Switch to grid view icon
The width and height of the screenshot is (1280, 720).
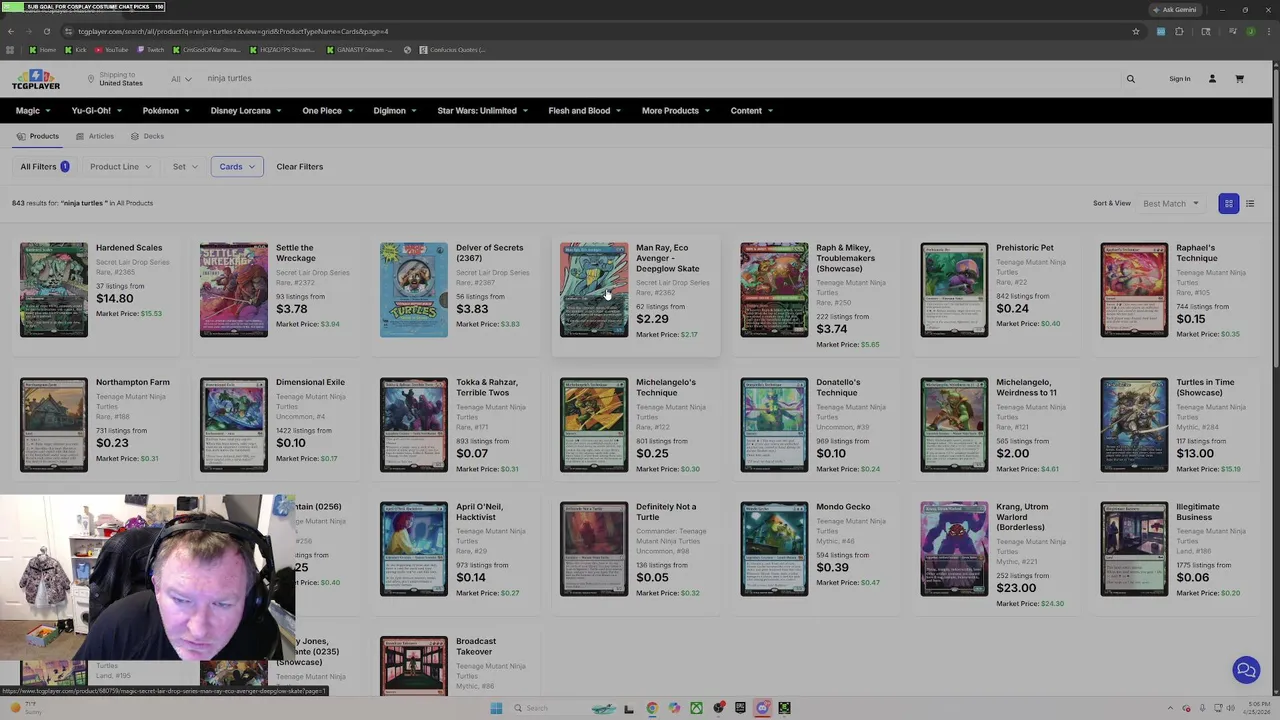[x=1229, y=204]
